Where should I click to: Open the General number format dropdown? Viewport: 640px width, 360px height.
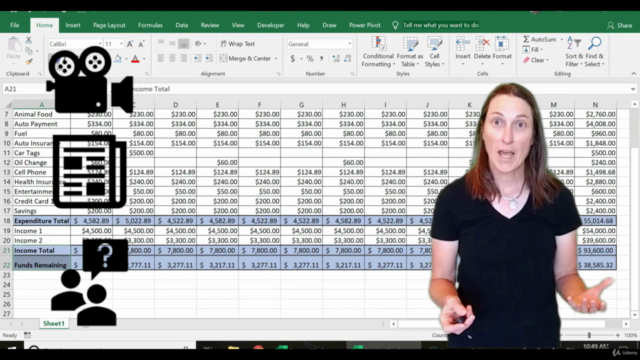349,44
